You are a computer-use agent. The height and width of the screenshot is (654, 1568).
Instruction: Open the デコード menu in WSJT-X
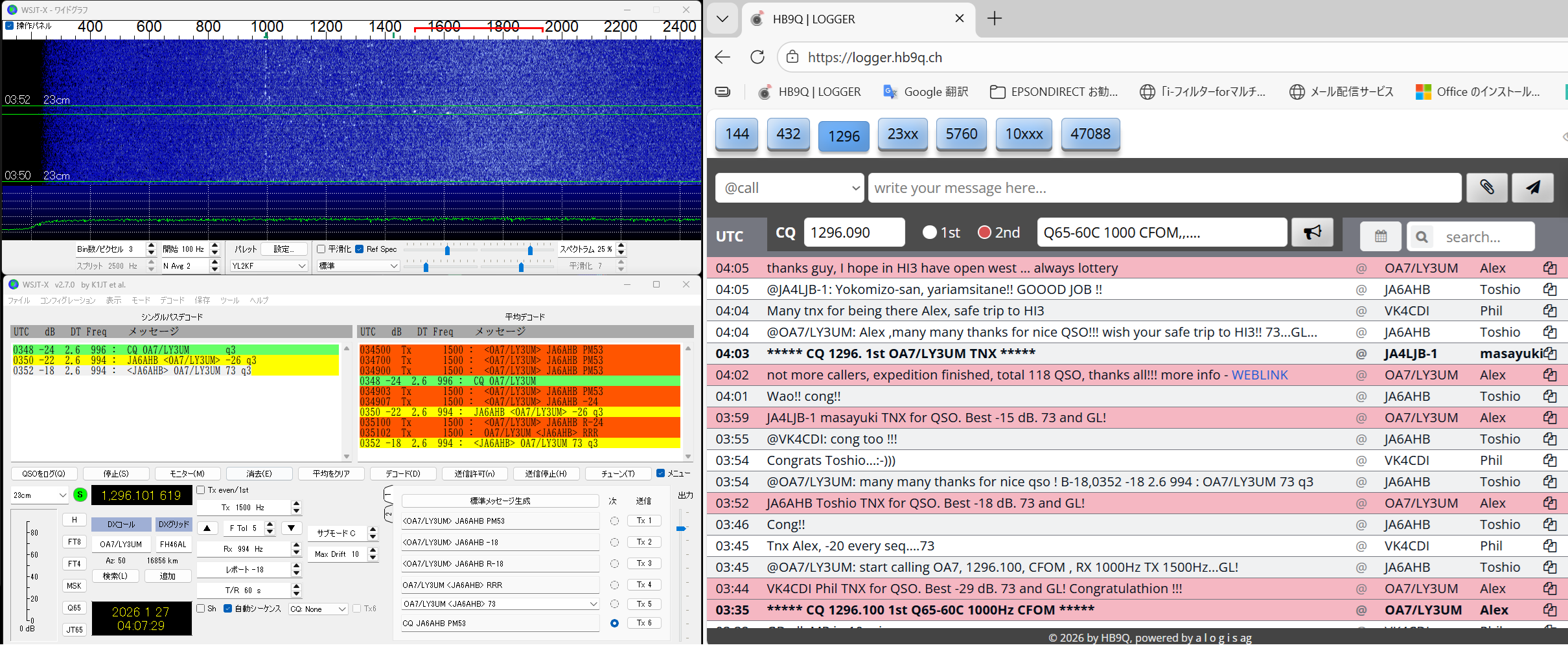pyautogui.click(x=172, y=300)
